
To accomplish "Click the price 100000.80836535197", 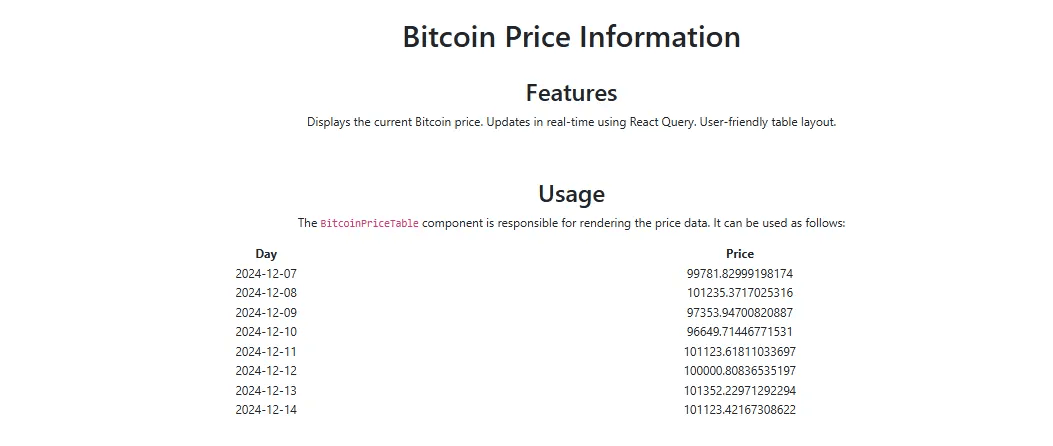I will pyautogui.click(x=740, y=371).
